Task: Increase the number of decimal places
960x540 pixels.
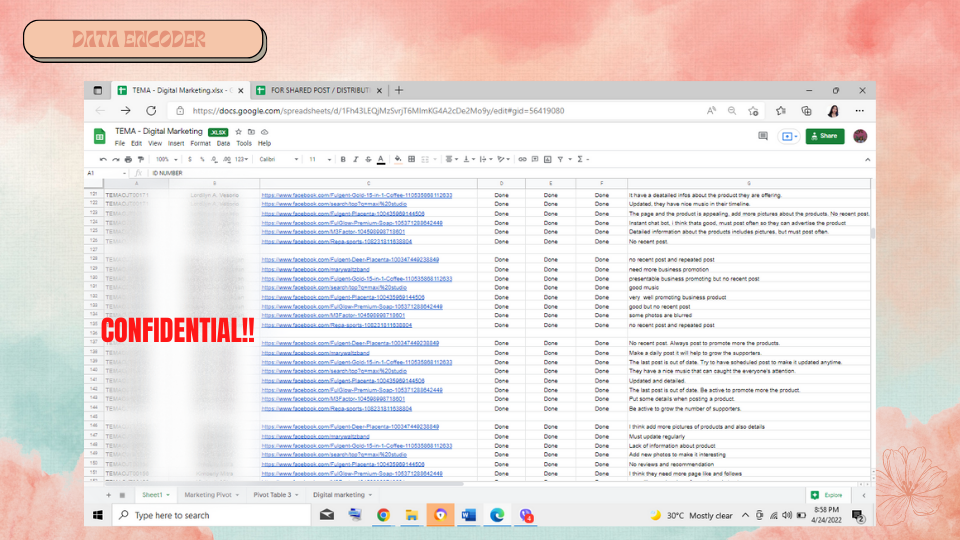Action: coord(227,159)
